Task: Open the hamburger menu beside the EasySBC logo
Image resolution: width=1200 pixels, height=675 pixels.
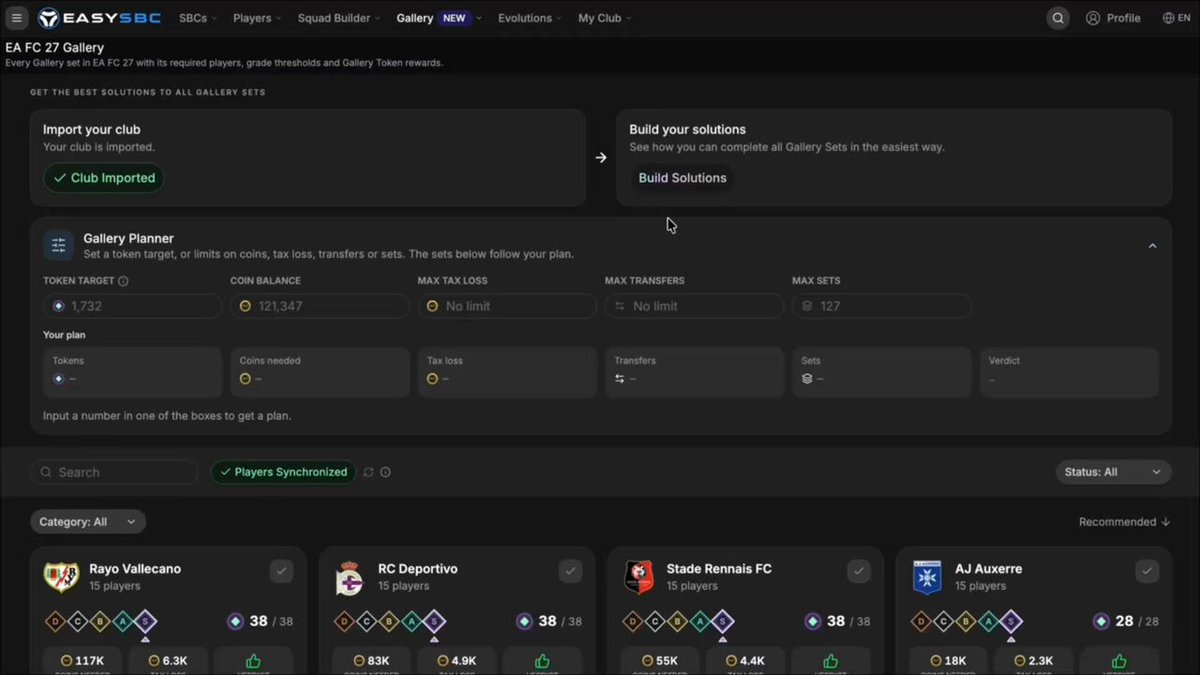Action: [17, 18]
